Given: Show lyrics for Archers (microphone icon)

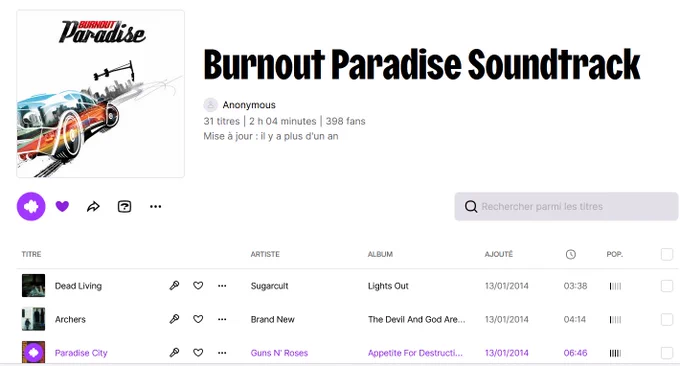Looking at the screenshot, I should pyautogui.click(x=174, y=319).
